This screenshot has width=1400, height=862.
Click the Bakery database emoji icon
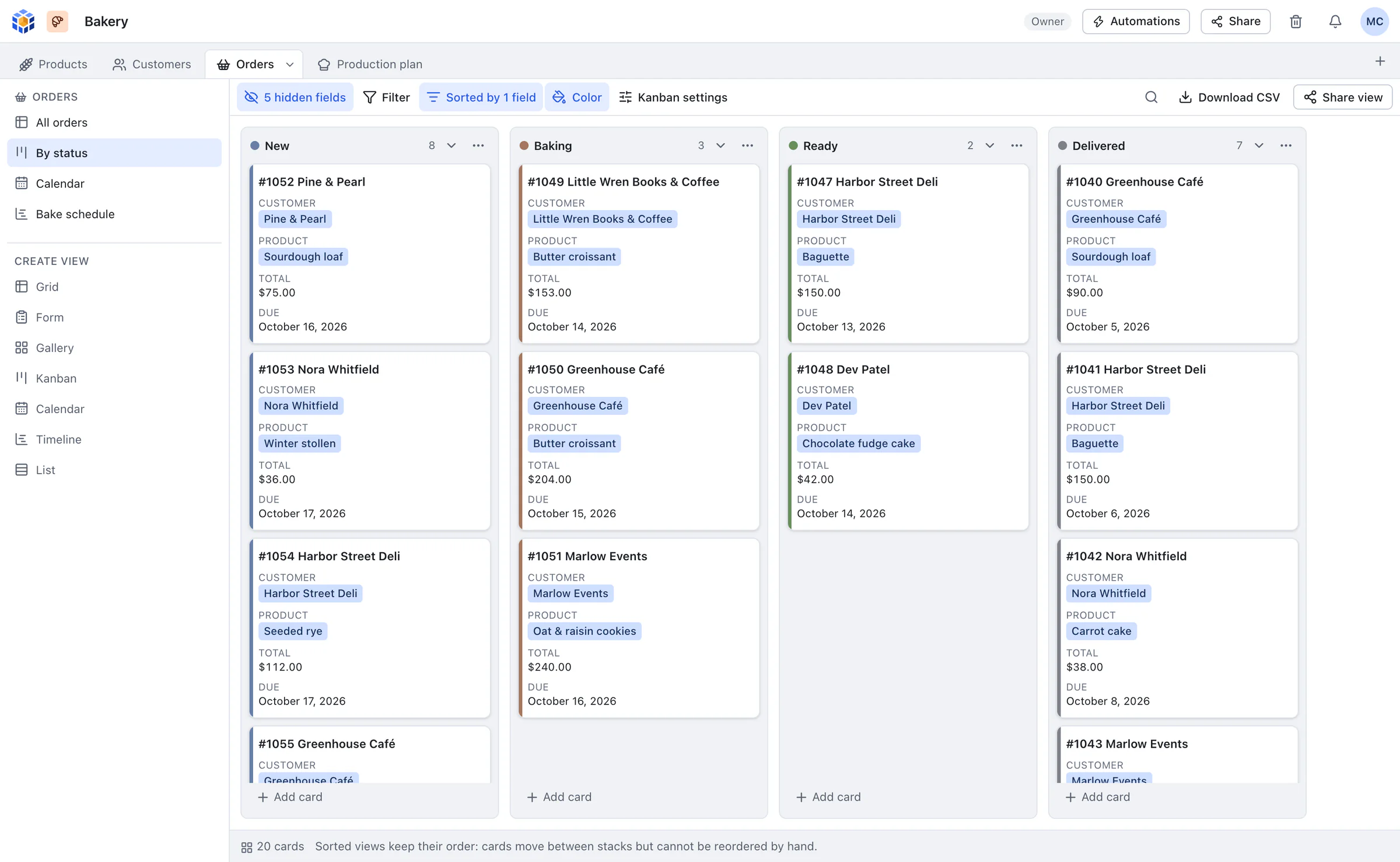click(x=57, y=22)
